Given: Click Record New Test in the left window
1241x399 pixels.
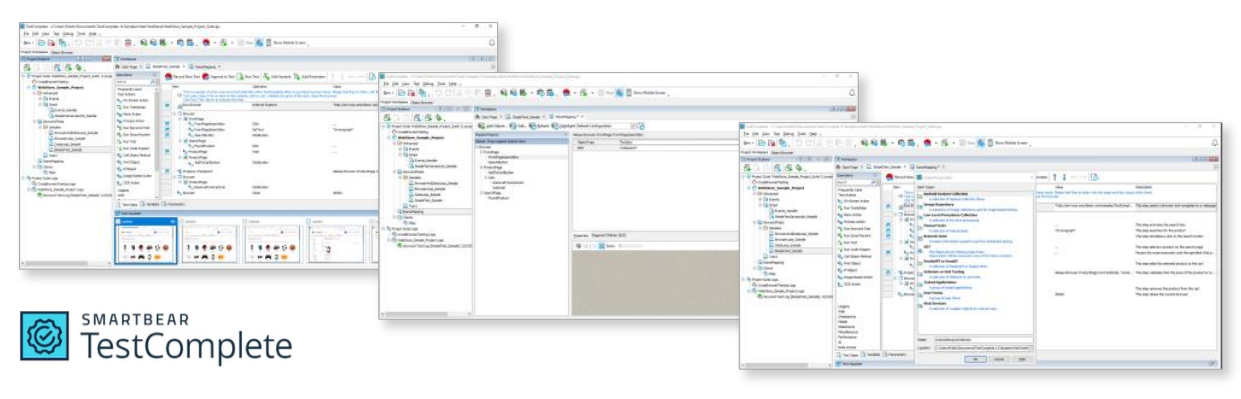Looking at the screenshot, I should 182,76.
